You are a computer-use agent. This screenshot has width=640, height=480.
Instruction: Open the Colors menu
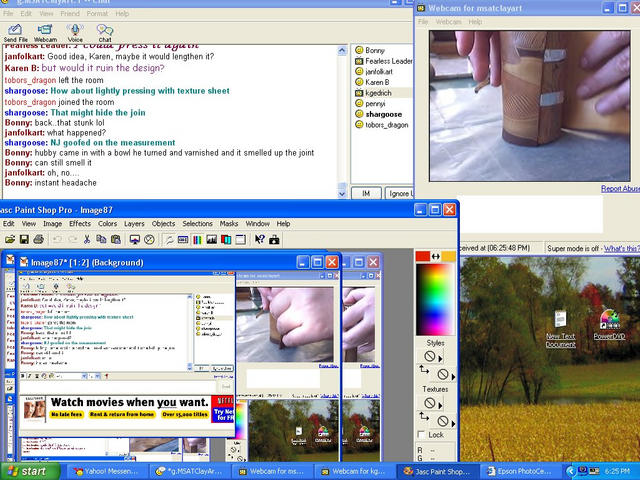(107, 224)
